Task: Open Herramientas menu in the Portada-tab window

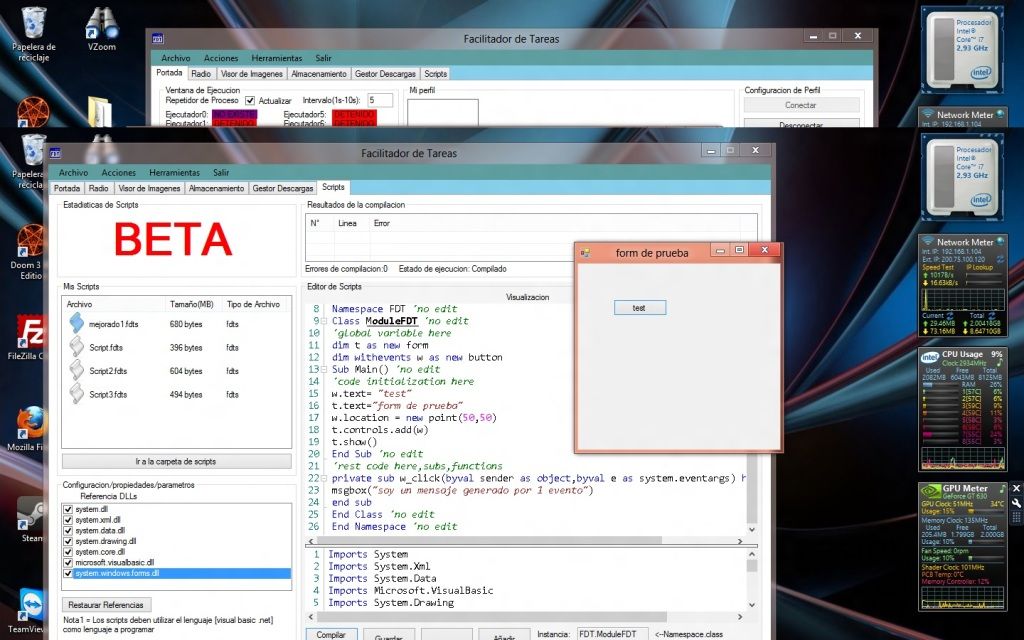Action: (277, 58)
